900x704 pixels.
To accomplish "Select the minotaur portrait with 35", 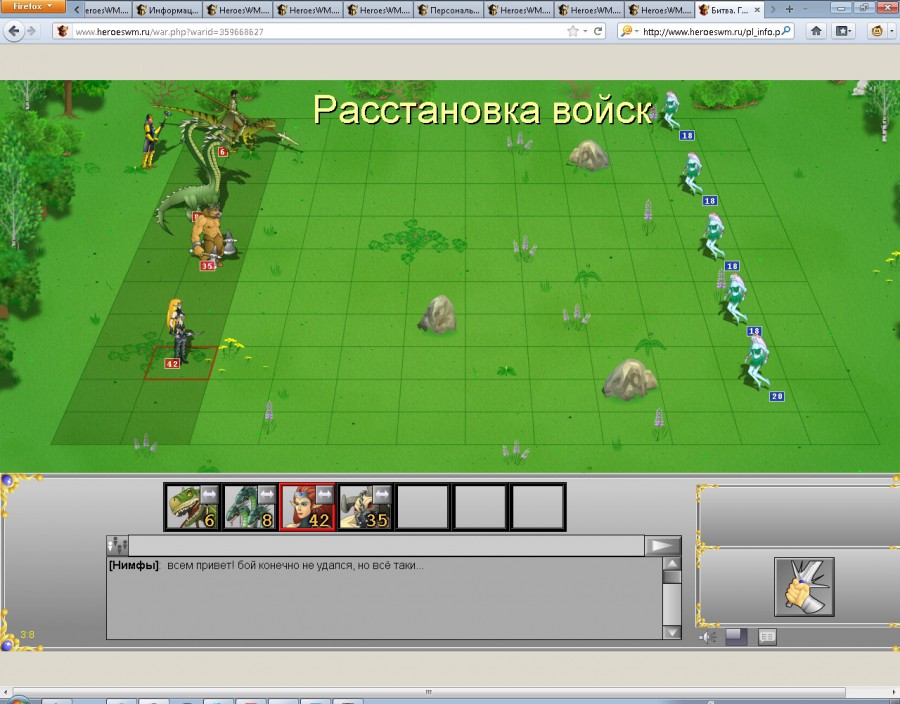I will 365,507.
